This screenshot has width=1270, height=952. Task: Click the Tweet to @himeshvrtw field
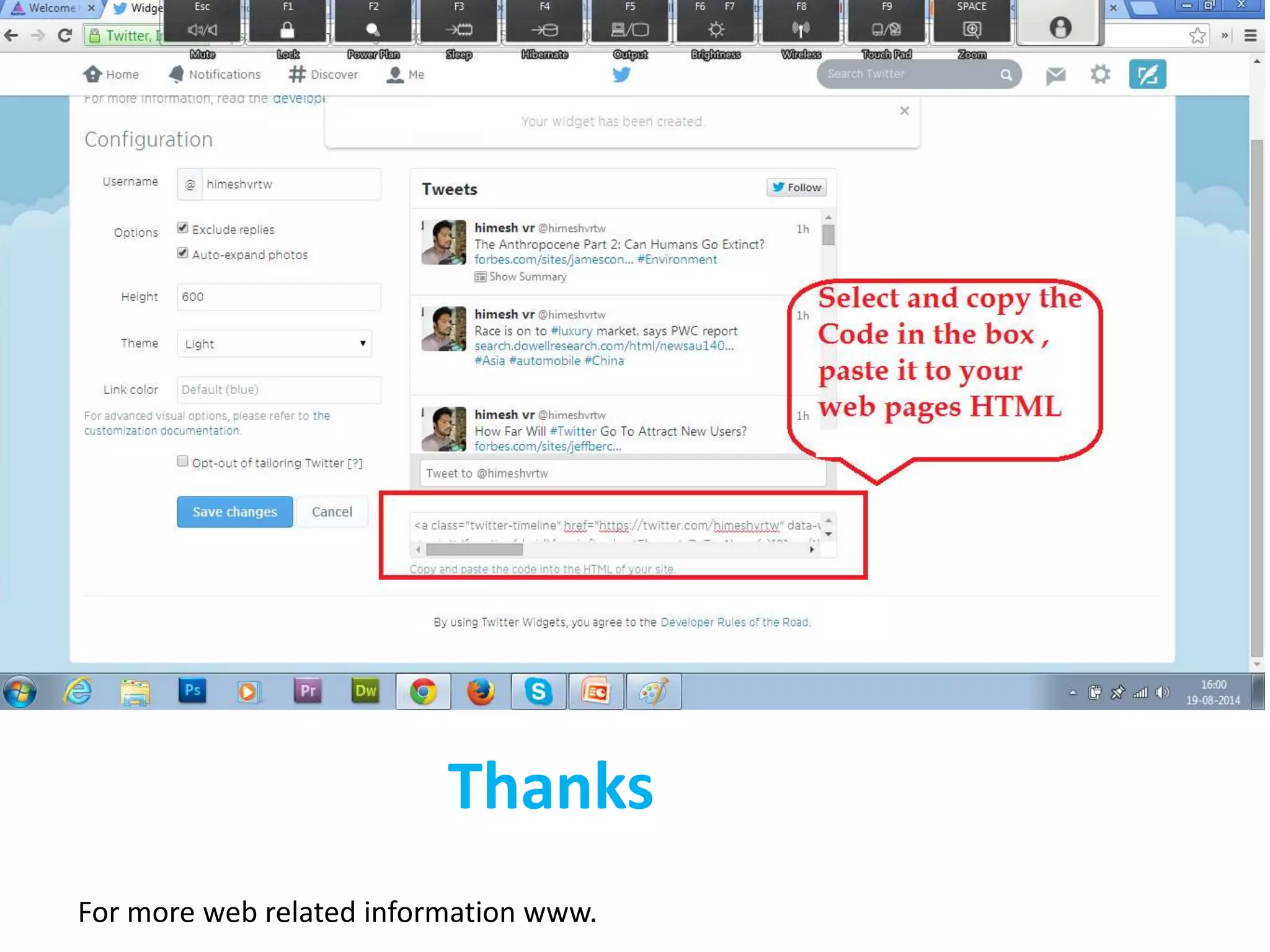(623, 474)
